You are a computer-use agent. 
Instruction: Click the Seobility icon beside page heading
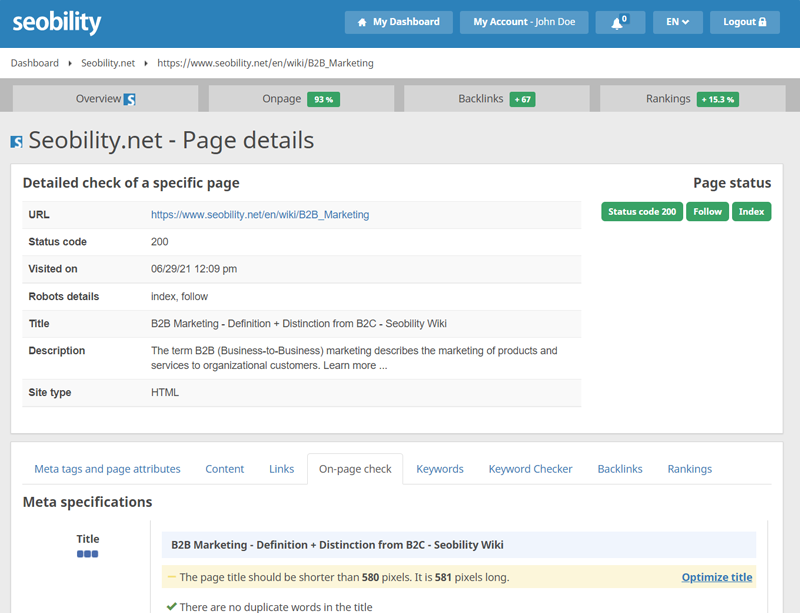[16, 142]
